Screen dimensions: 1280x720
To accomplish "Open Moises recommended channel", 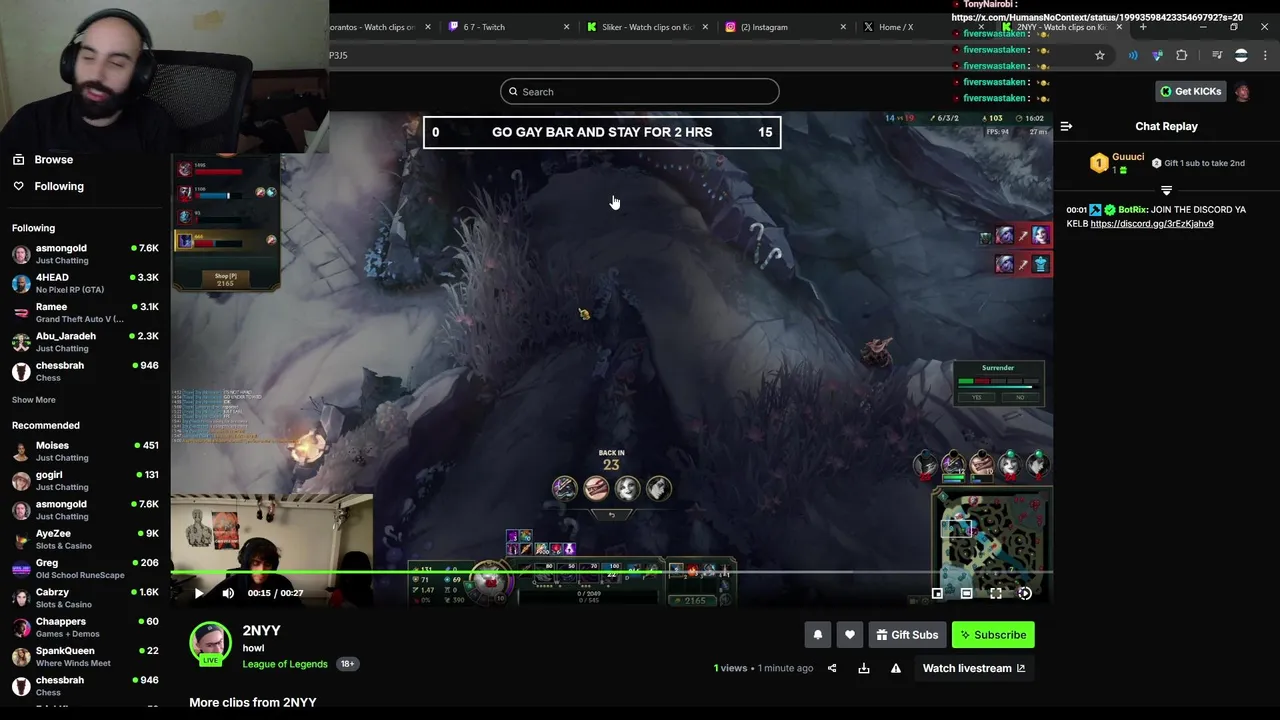I will tap(84, 451).
